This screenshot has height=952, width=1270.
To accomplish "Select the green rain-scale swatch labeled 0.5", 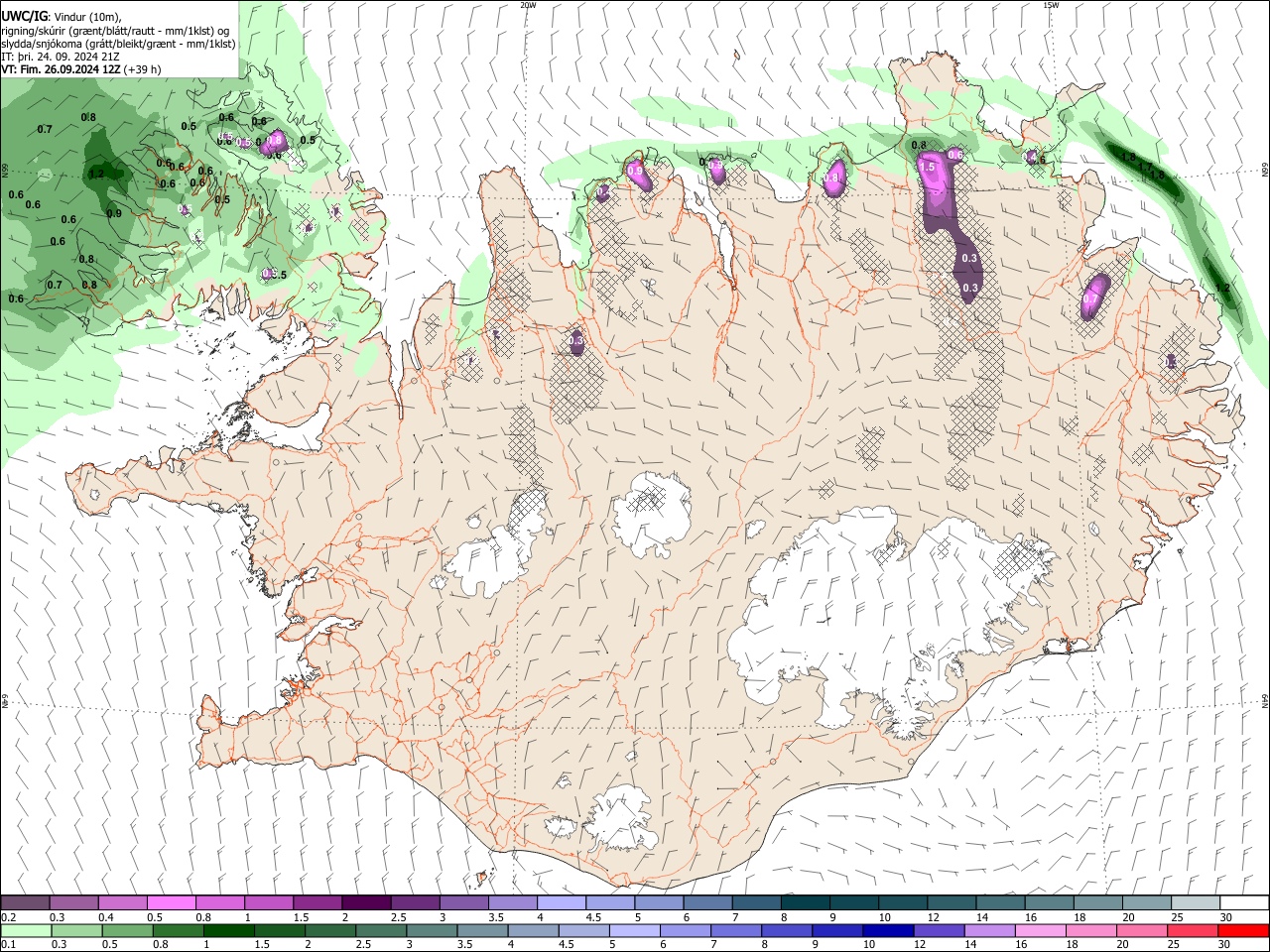I will coord(127,930).
